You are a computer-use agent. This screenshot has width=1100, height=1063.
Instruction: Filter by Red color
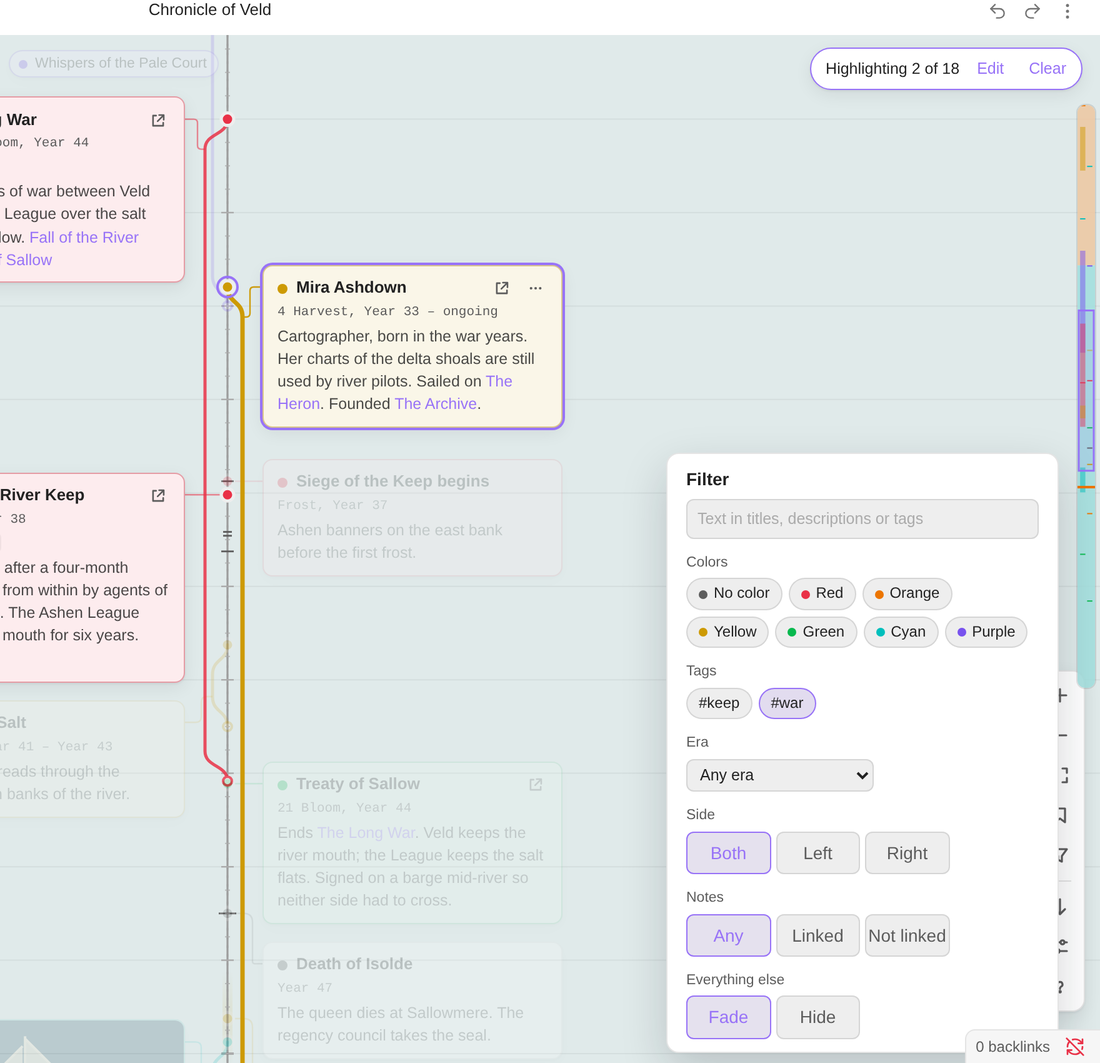(x=822, y=594)
